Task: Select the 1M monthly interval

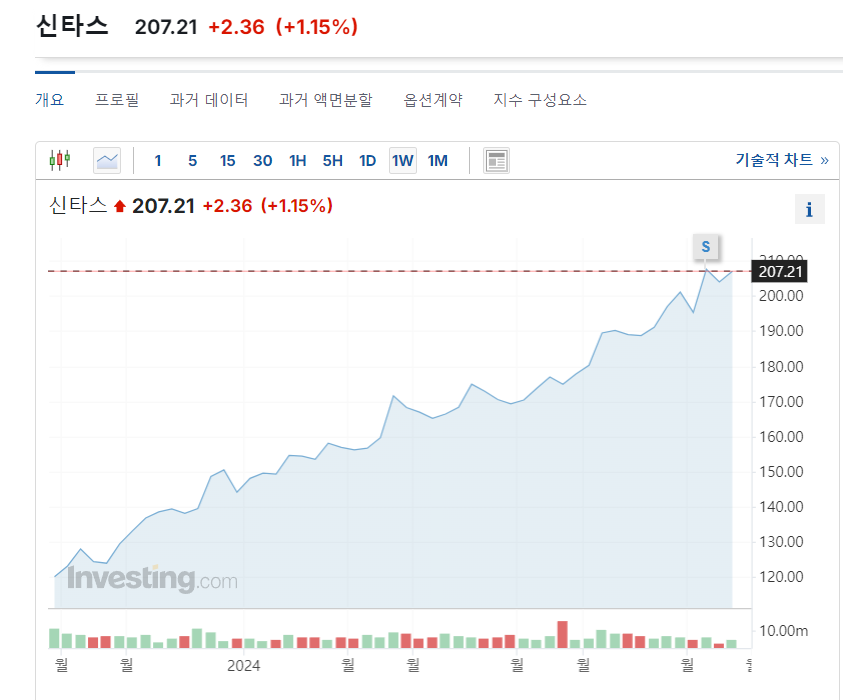Action: point(438,160)
